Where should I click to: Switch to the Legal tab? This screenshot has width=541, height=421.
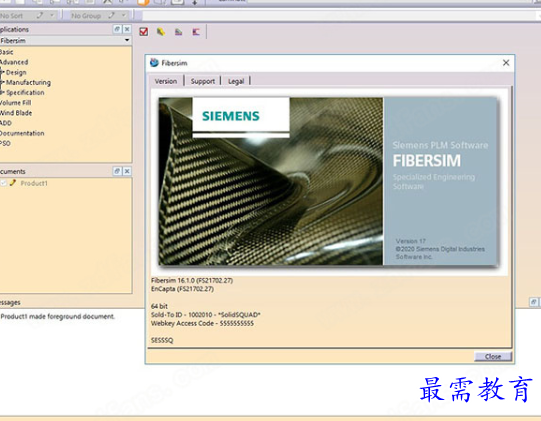click(x=236, y=81)
